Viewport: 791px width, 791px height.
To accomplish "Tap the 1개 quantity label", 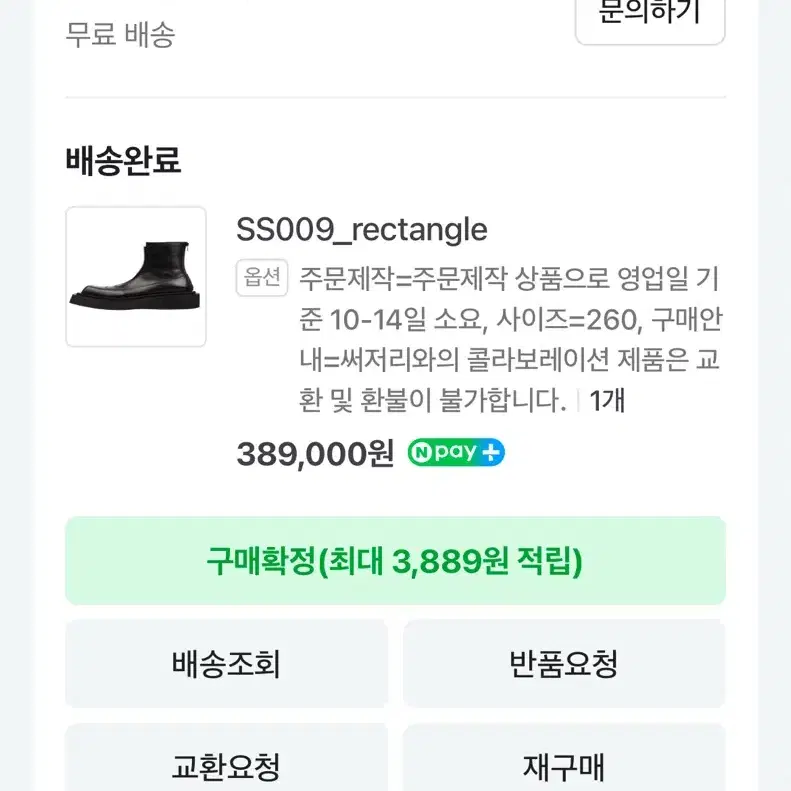I will (607, 401).
